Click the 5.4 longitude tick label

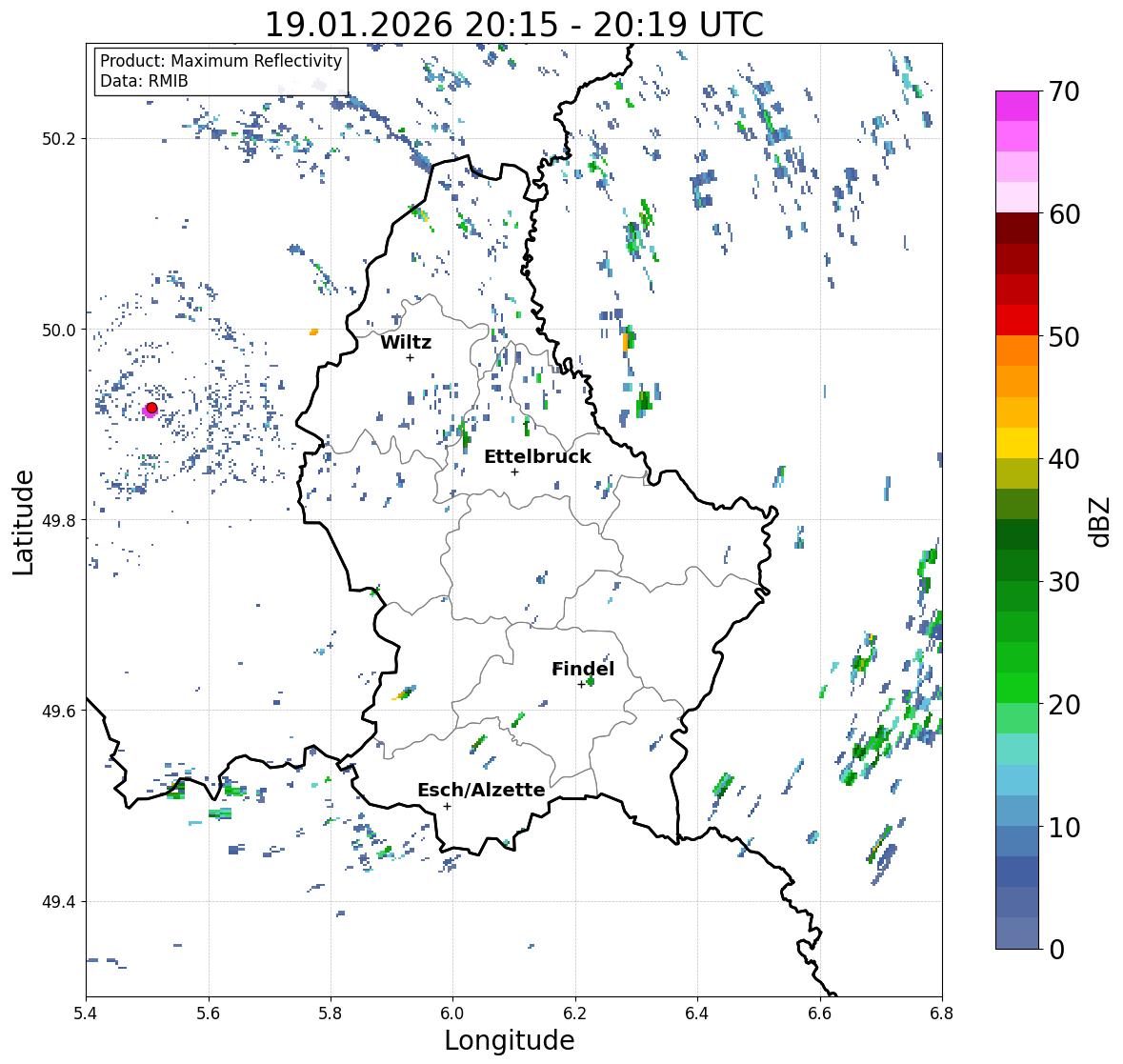(86, 1014)
